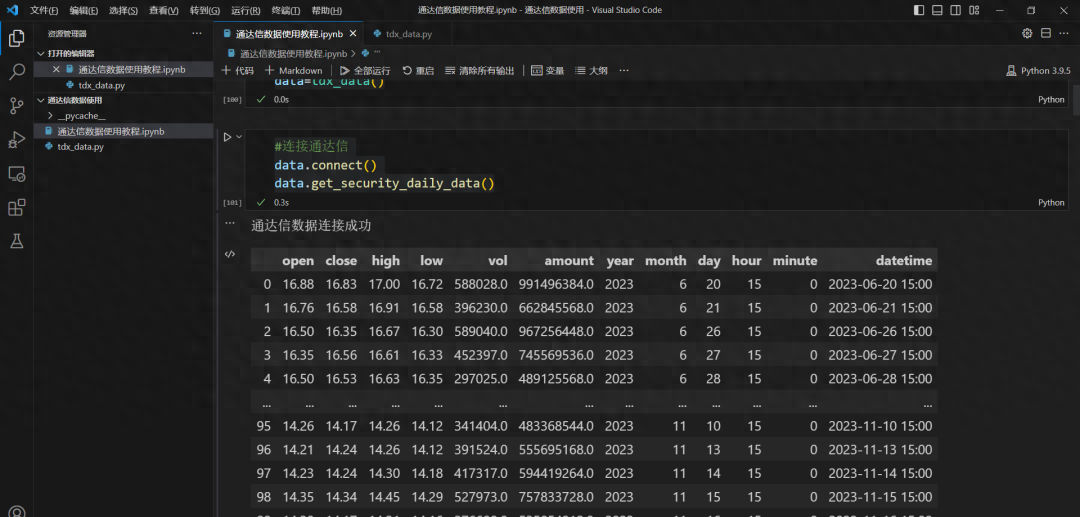The image size is (1080, 517).
Task: Open the Run and Debug view
Action: [17, 139]
